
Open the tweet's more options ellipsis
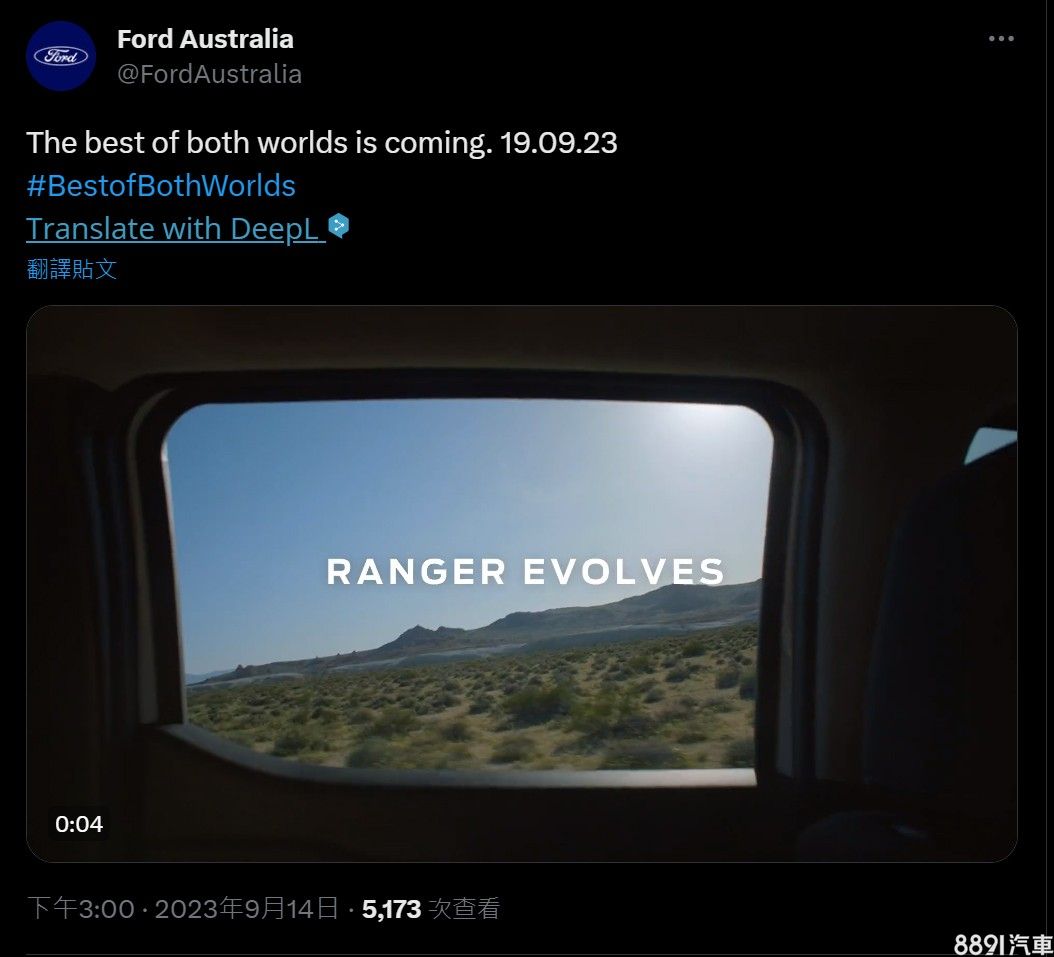1001,39
